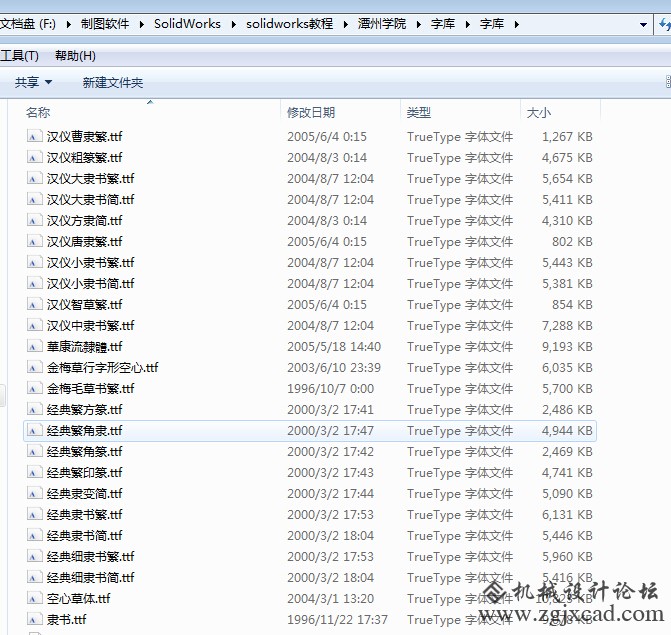Select the 金梅草行字形空心.ttf font icon
Image resolution: width=671 pixels, height=635 pixels.
35,367
